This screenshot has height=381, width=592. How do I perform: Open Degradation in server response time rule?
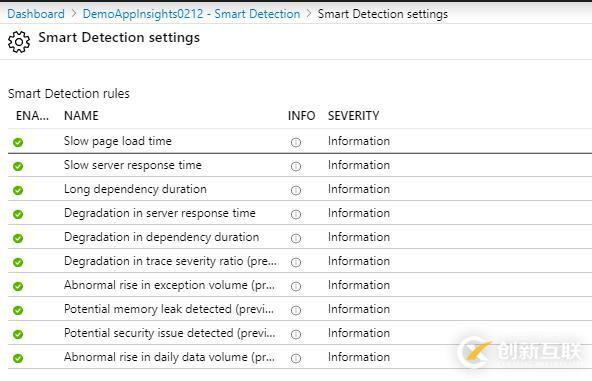(x=160, y=213)
